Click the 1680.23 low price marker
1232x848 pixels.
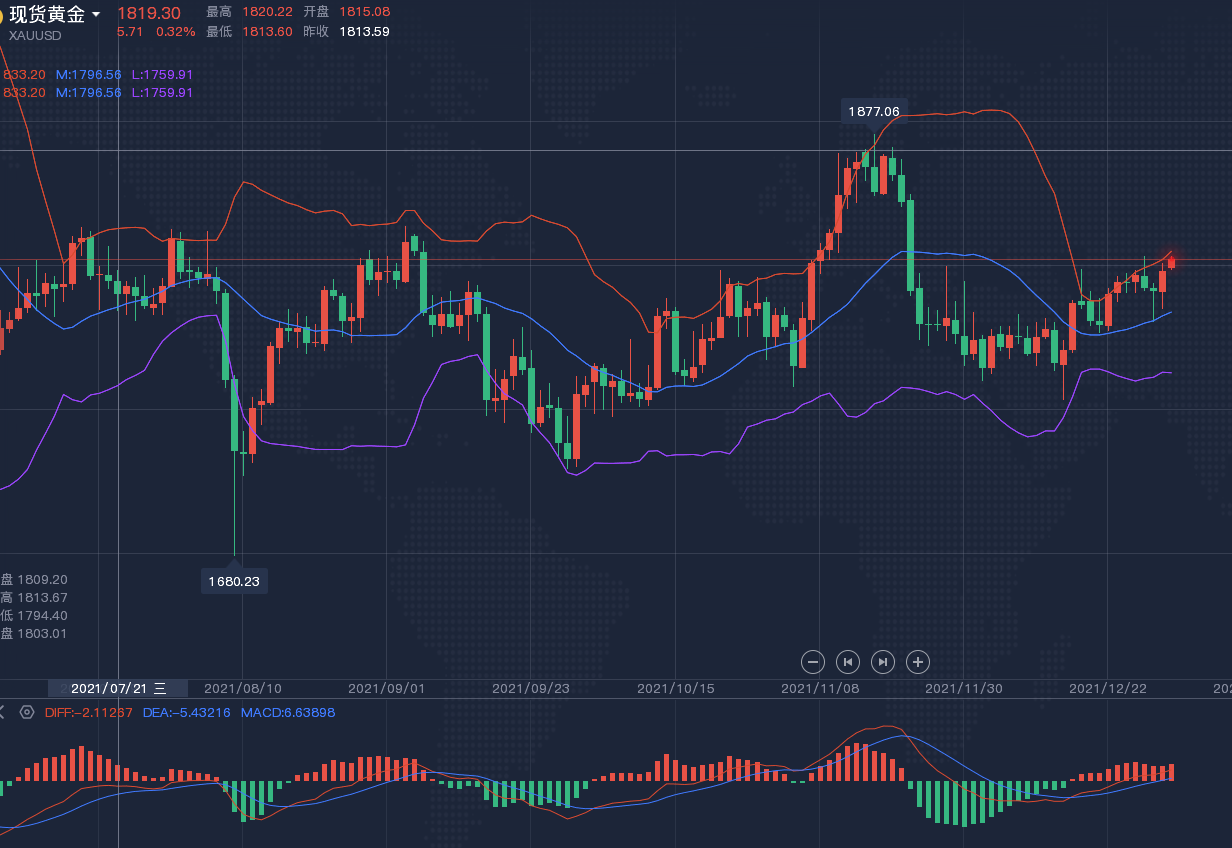click(234, 581)
